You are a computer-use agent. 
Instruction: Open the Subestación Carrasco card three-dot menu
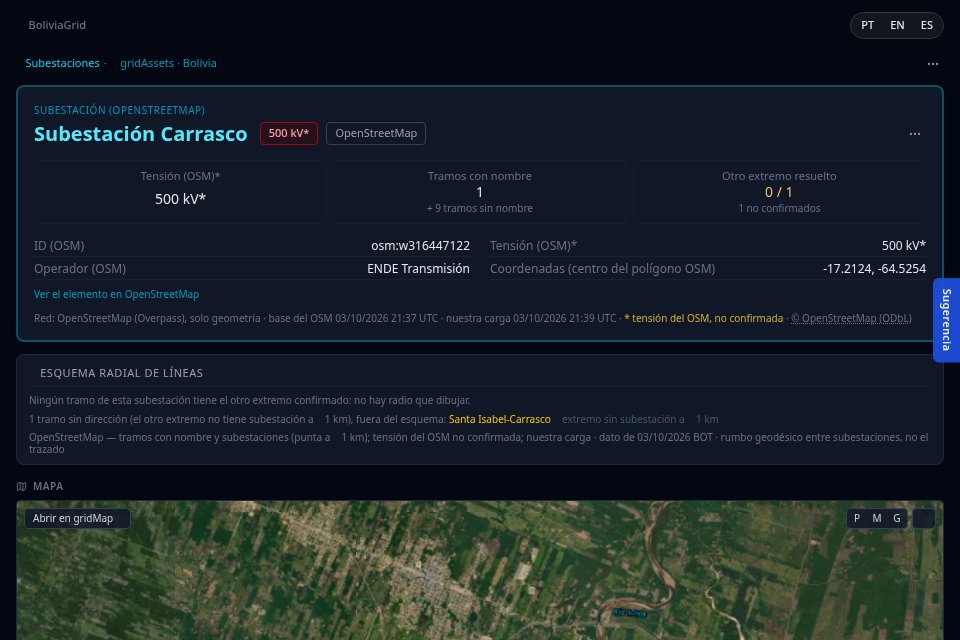915,134
